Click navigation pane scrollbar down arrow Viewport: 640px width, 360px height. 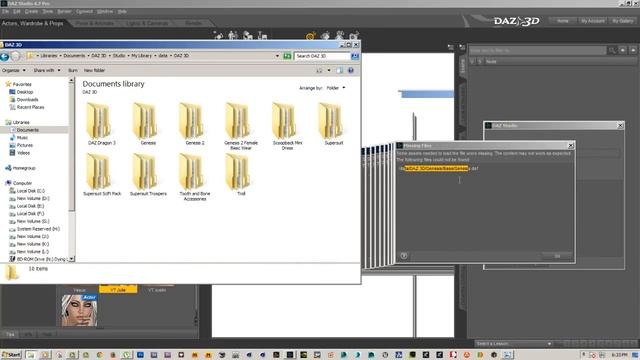click(x=72, y=259)
